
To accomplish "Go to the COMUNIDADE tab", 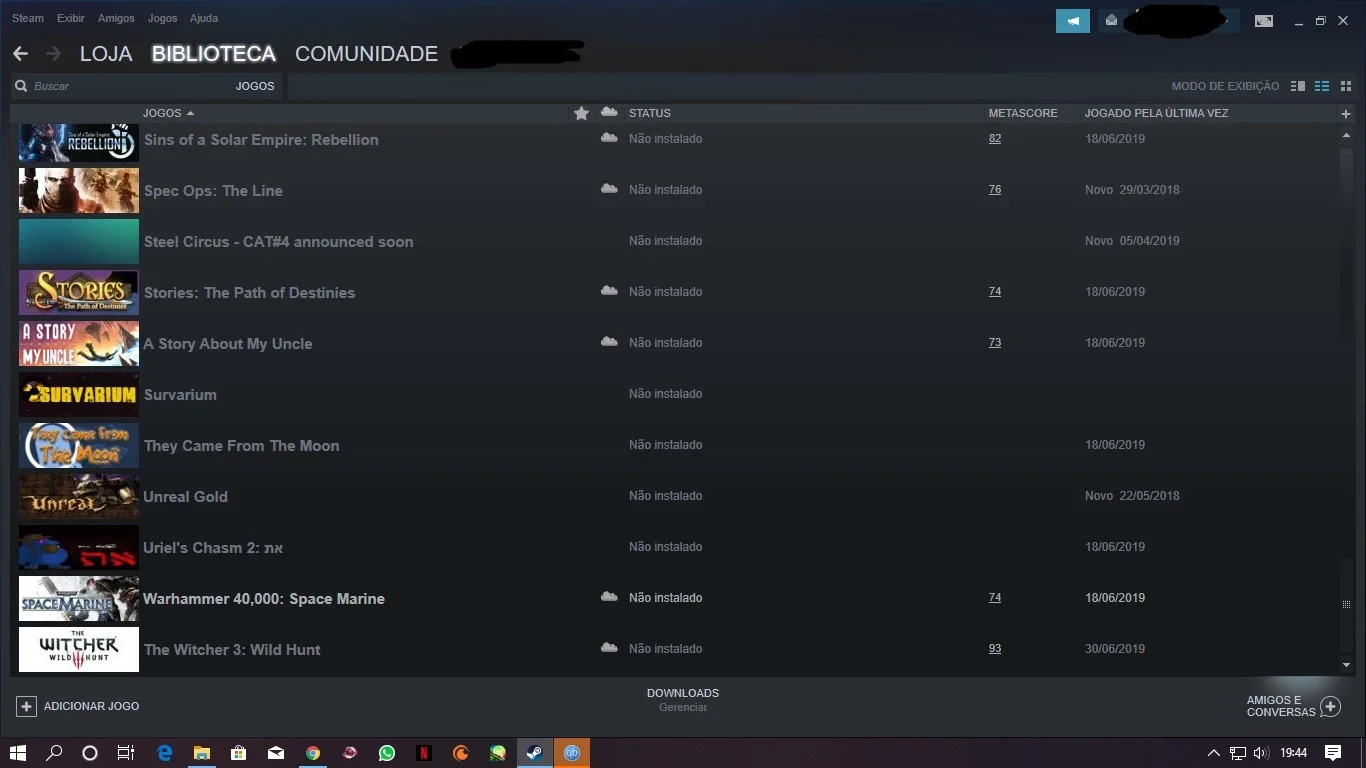I will [x=366, y=54].
